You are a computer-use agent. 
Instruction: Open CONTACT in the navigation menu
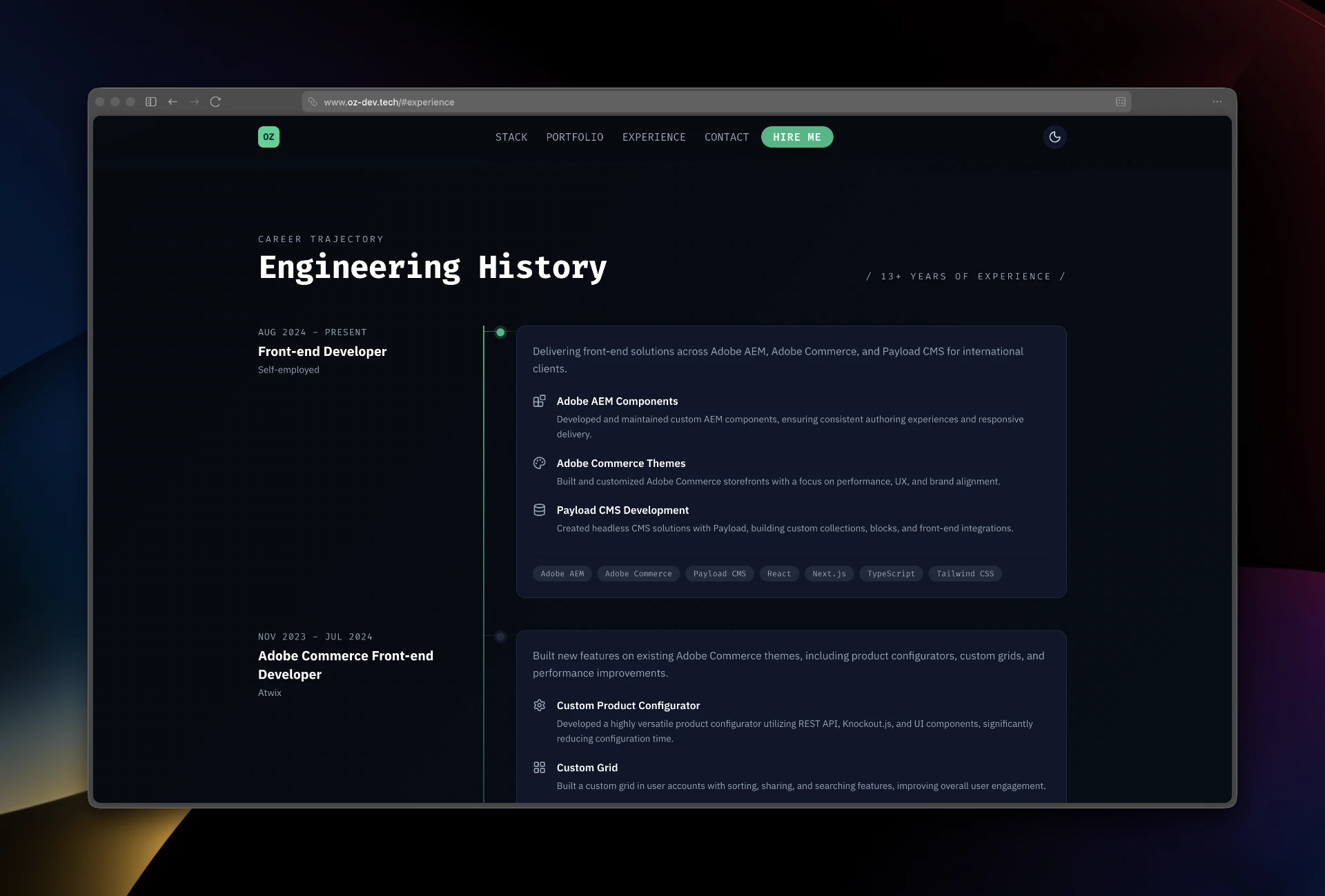726,137
